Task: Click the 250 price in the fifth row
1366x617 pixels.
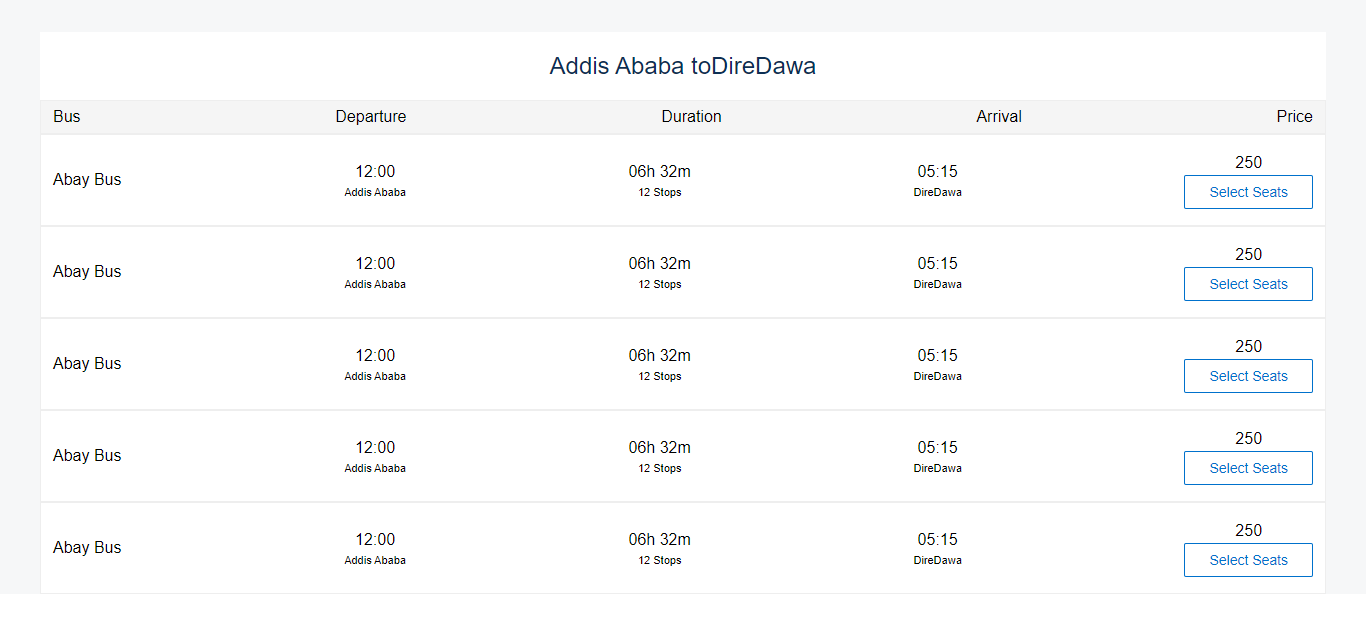Action: (1248, 531)
